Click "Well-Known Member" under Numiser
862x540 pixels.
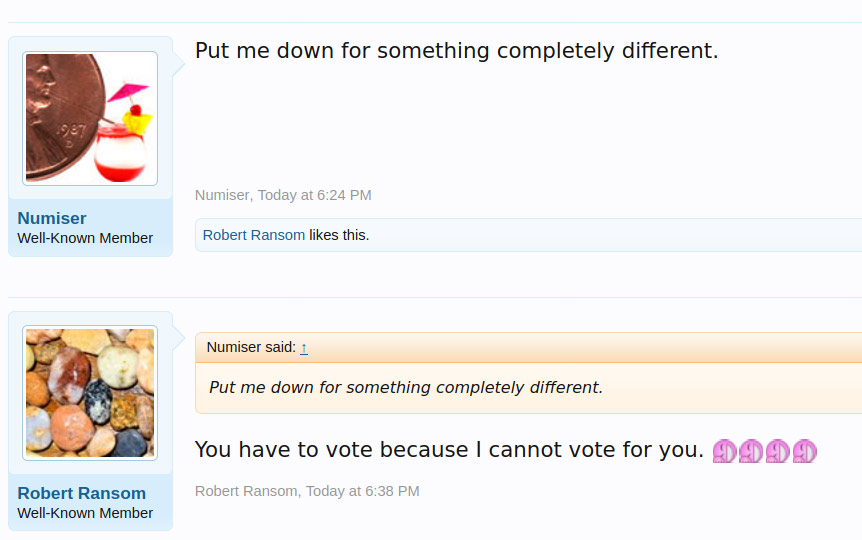[85, 238]
